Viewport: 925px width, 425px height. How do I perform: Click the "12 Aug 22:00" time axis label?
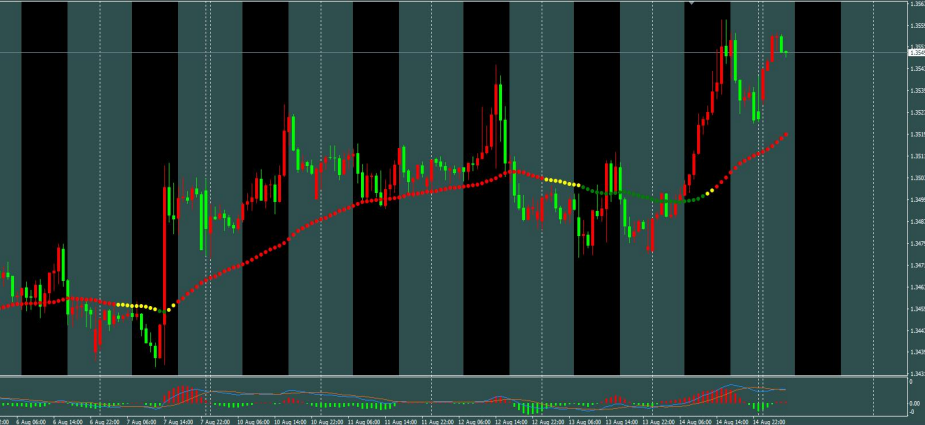click(548, 422)
